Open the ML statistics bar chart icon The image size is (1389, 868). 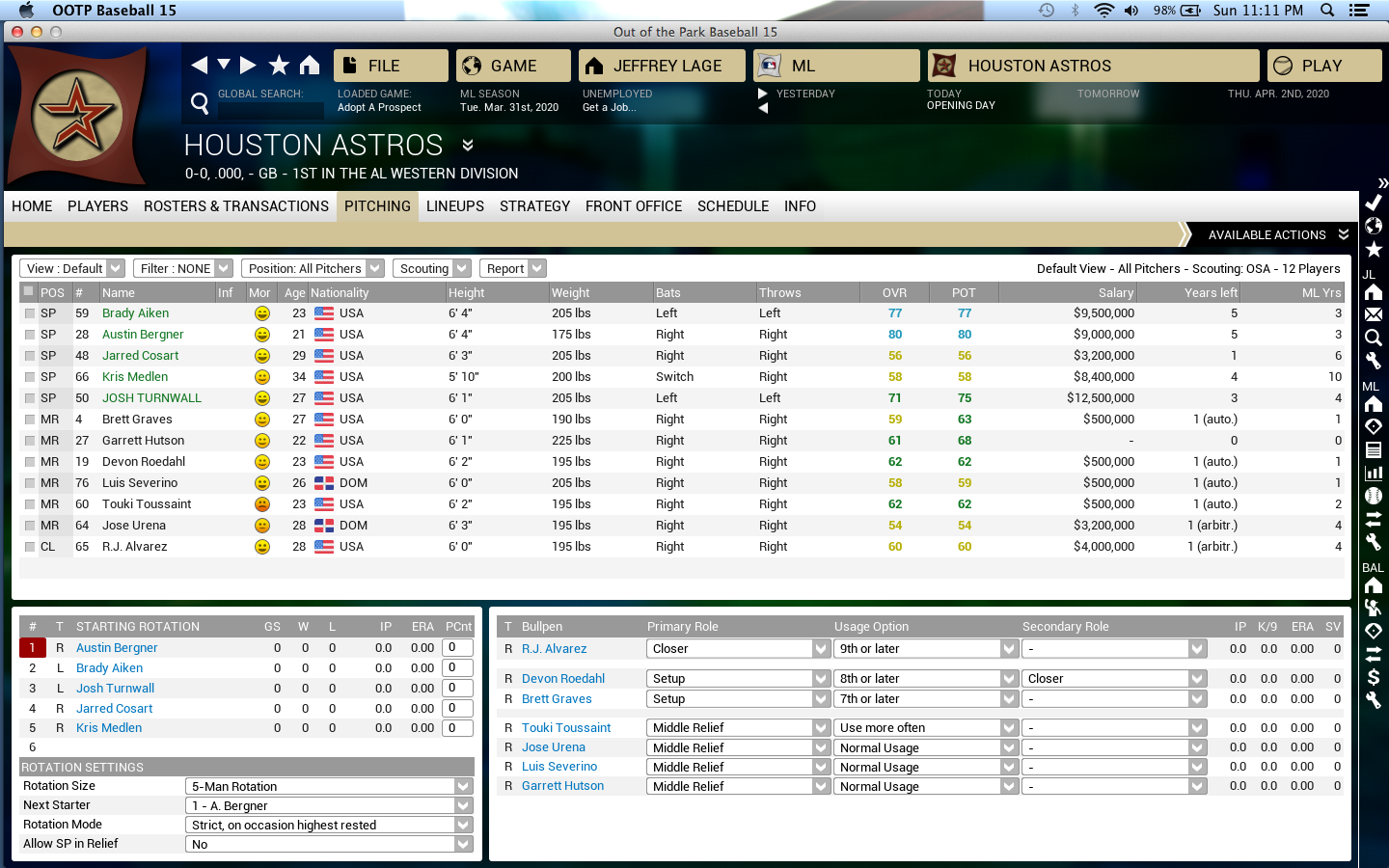click(x=1374, y=473)
